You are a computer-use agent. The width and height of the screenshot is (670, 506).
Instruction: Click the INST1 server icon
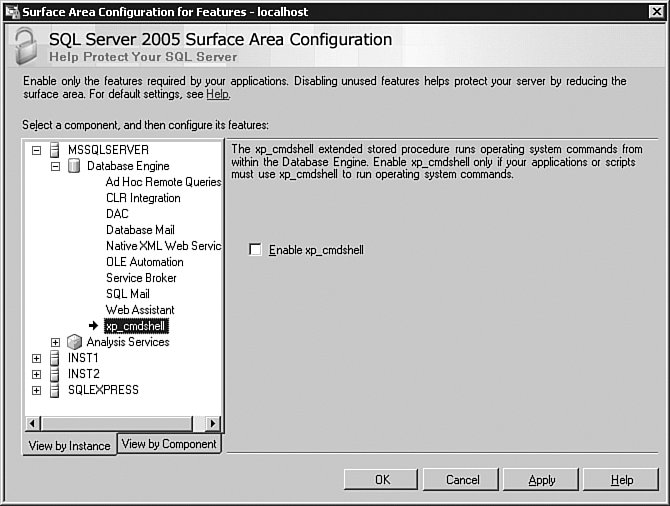54,358
